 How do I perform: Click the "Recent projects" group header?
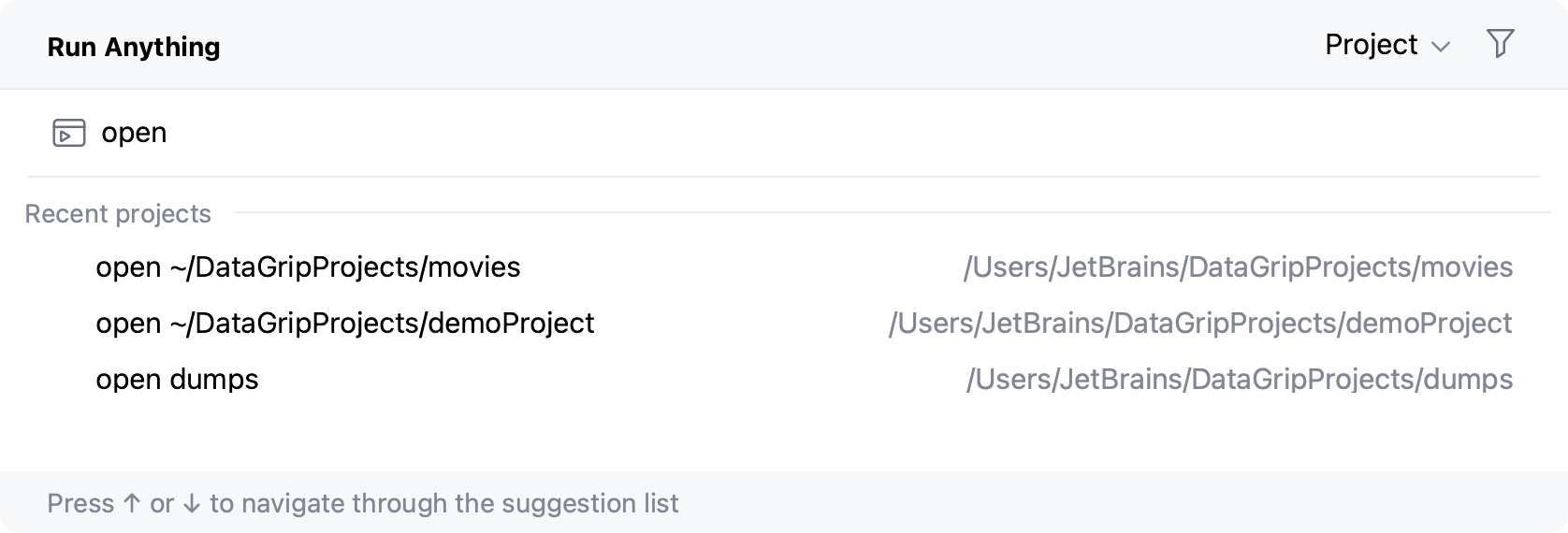click(x=118, y=214)
